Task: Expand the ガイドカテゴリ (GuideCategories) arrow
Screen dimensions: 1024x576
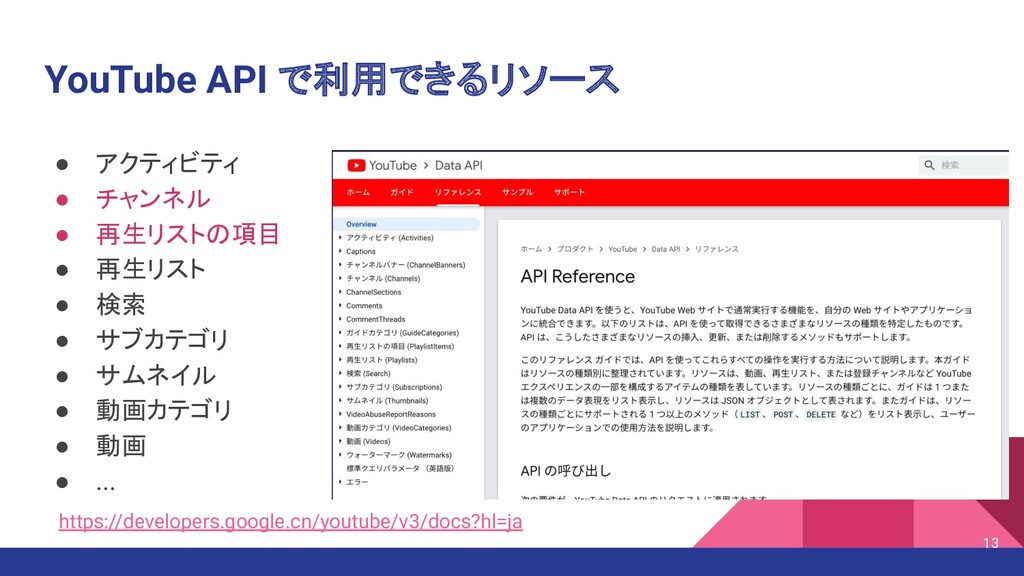Action: point(340,333)
